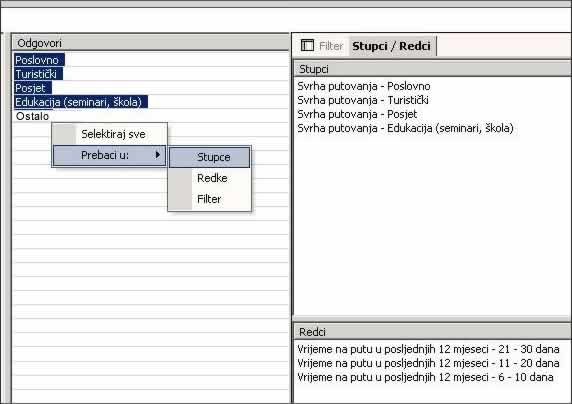The height and width of the screenshot is (404, 572).
Task: Click the Stupci list header
Action: click(x=433, y=69)
